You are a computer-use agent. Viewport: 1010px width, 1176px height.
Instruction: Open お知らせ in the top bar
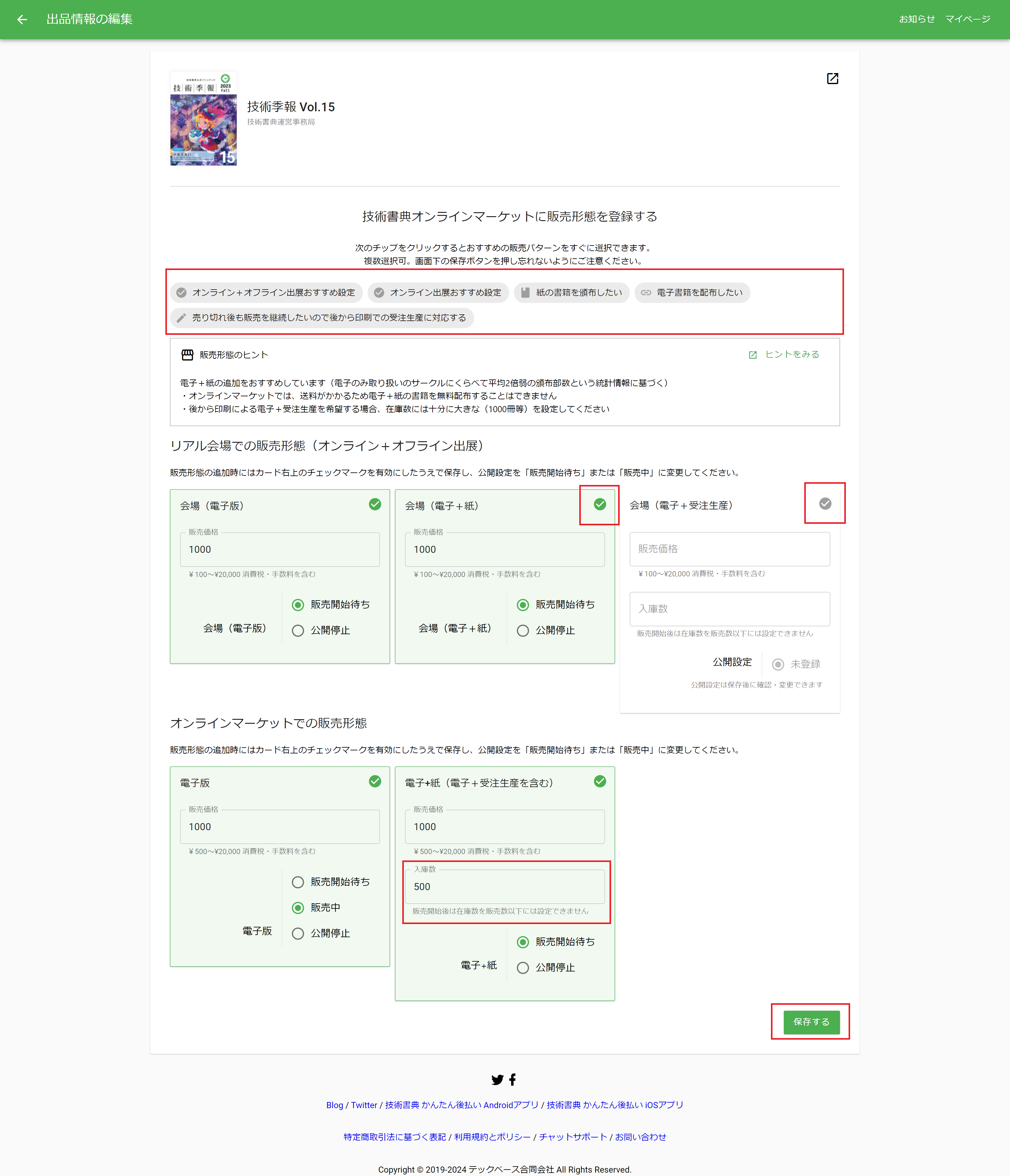click(916, 19)
